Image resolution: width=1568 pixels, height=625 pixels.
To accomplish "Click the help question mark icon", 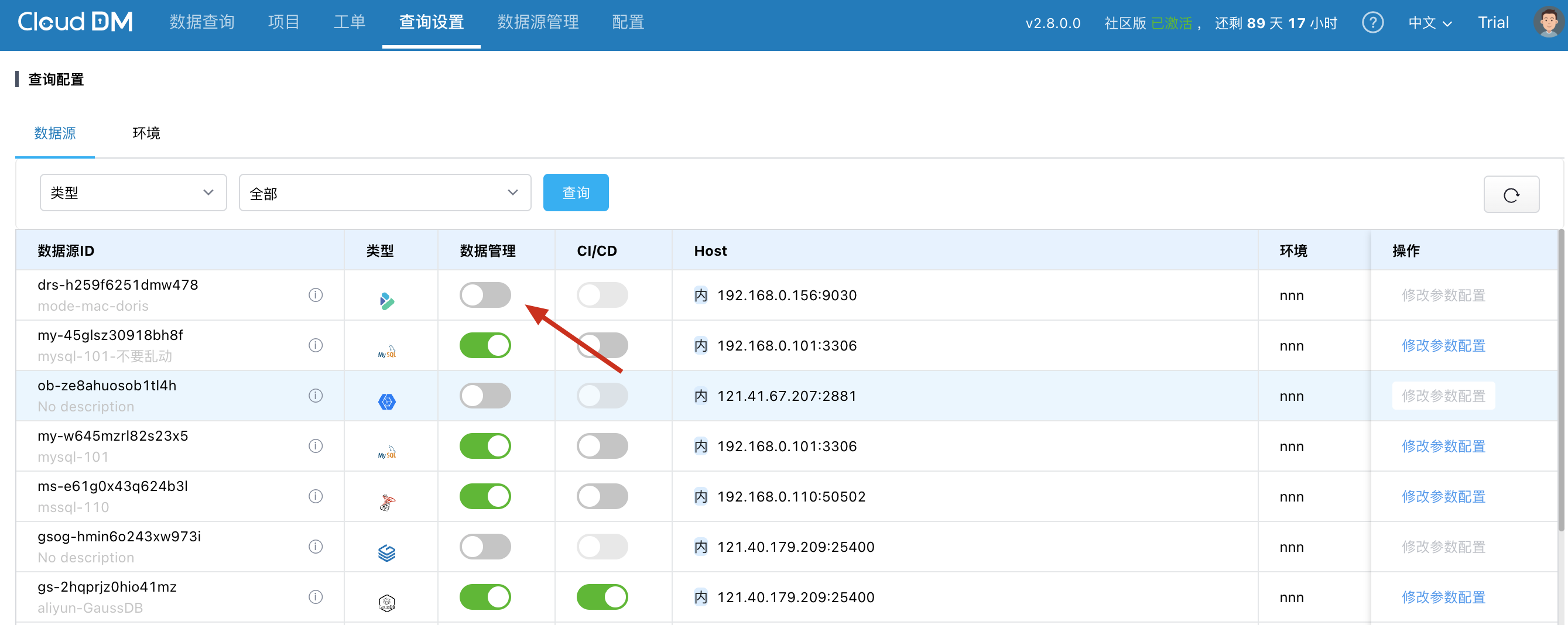I will tap(1372, 23).
